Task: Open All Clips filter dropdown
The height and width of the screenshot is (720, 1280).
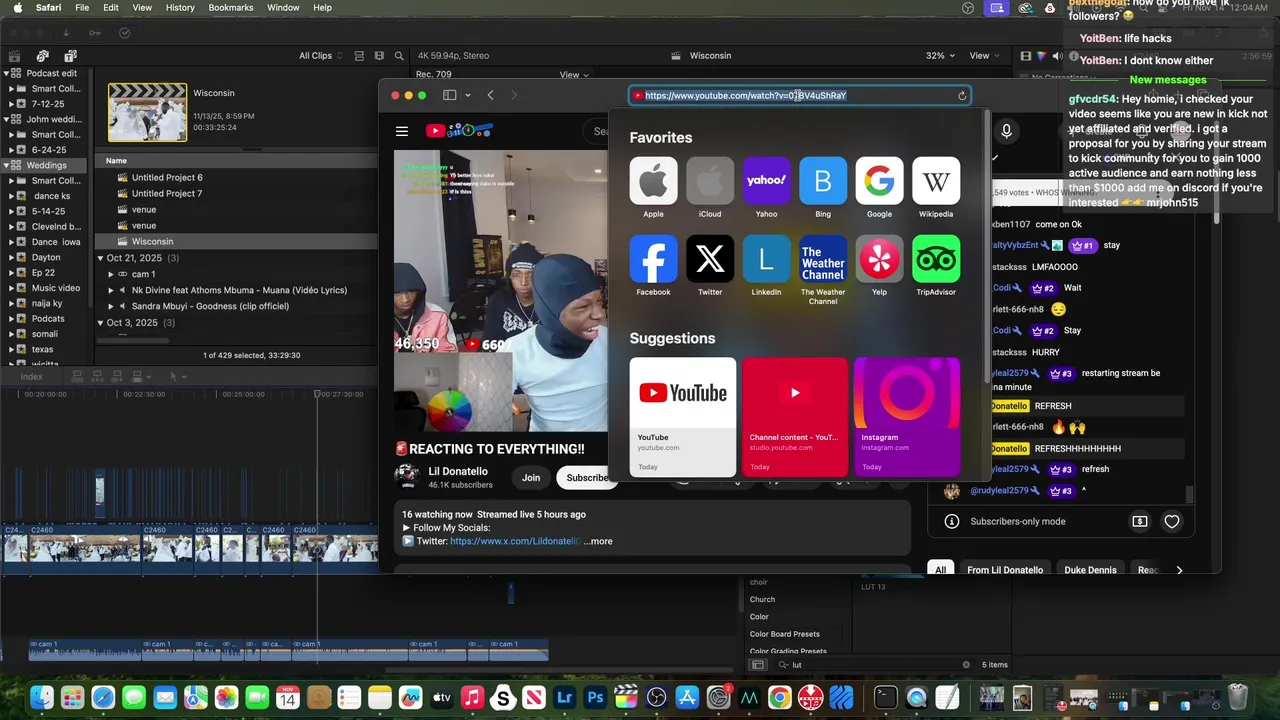Action: tap(321, 56)
